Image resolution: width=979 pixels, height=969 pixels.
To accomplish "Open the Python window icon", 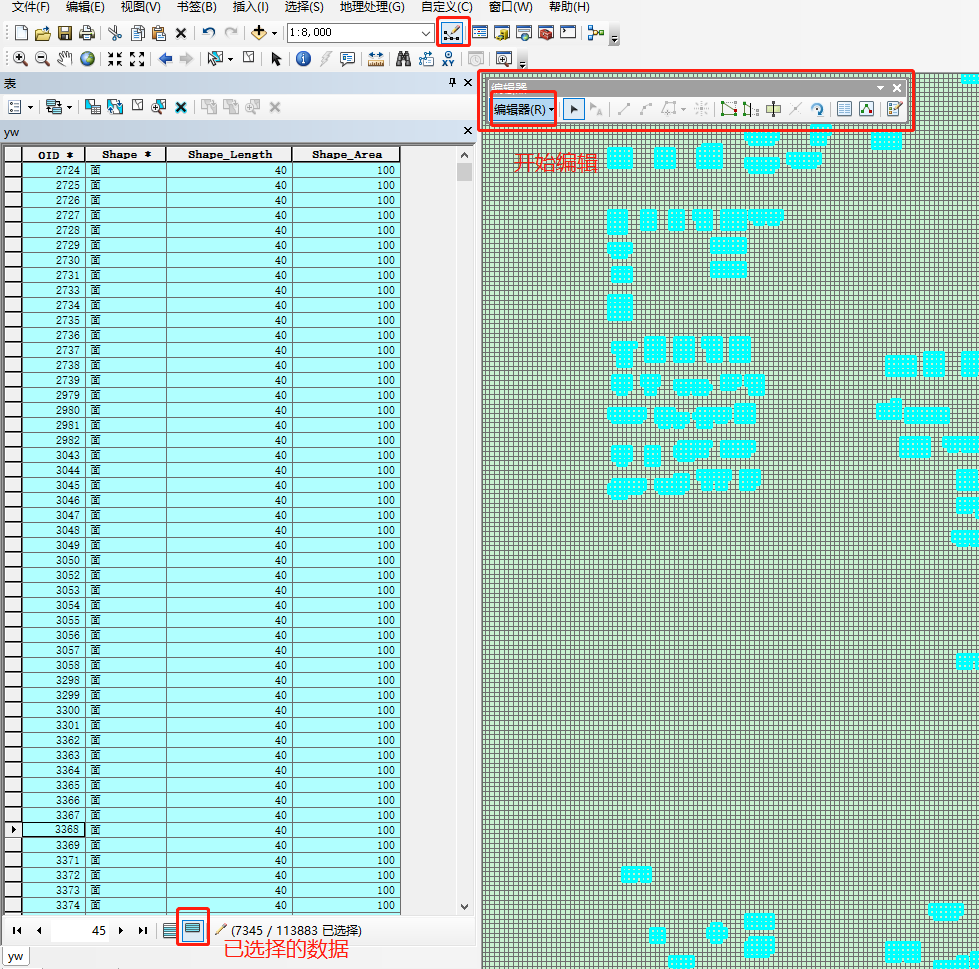I will pyautogui.click(x=568, y=32).
